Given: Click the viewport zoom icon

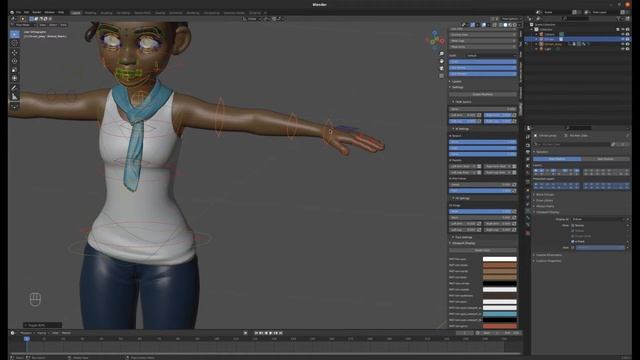Looking at the screenshot, I should tap(442, 53).
